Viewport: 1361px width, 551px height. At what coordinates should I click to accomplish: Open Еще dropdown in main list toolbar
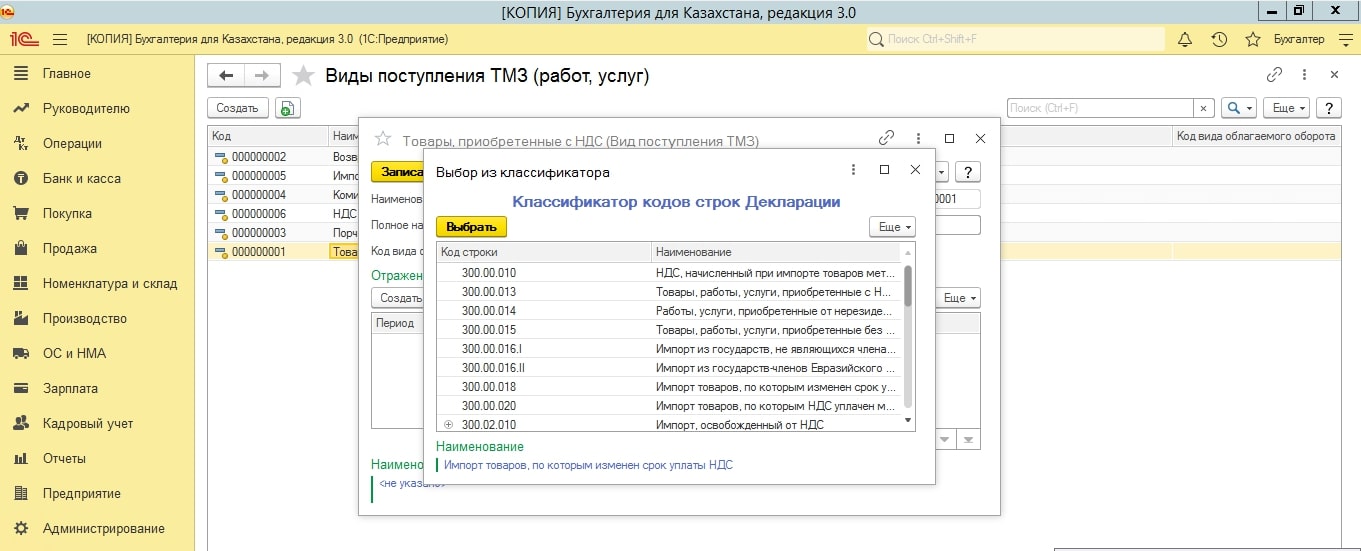[x=1285, y=108]
